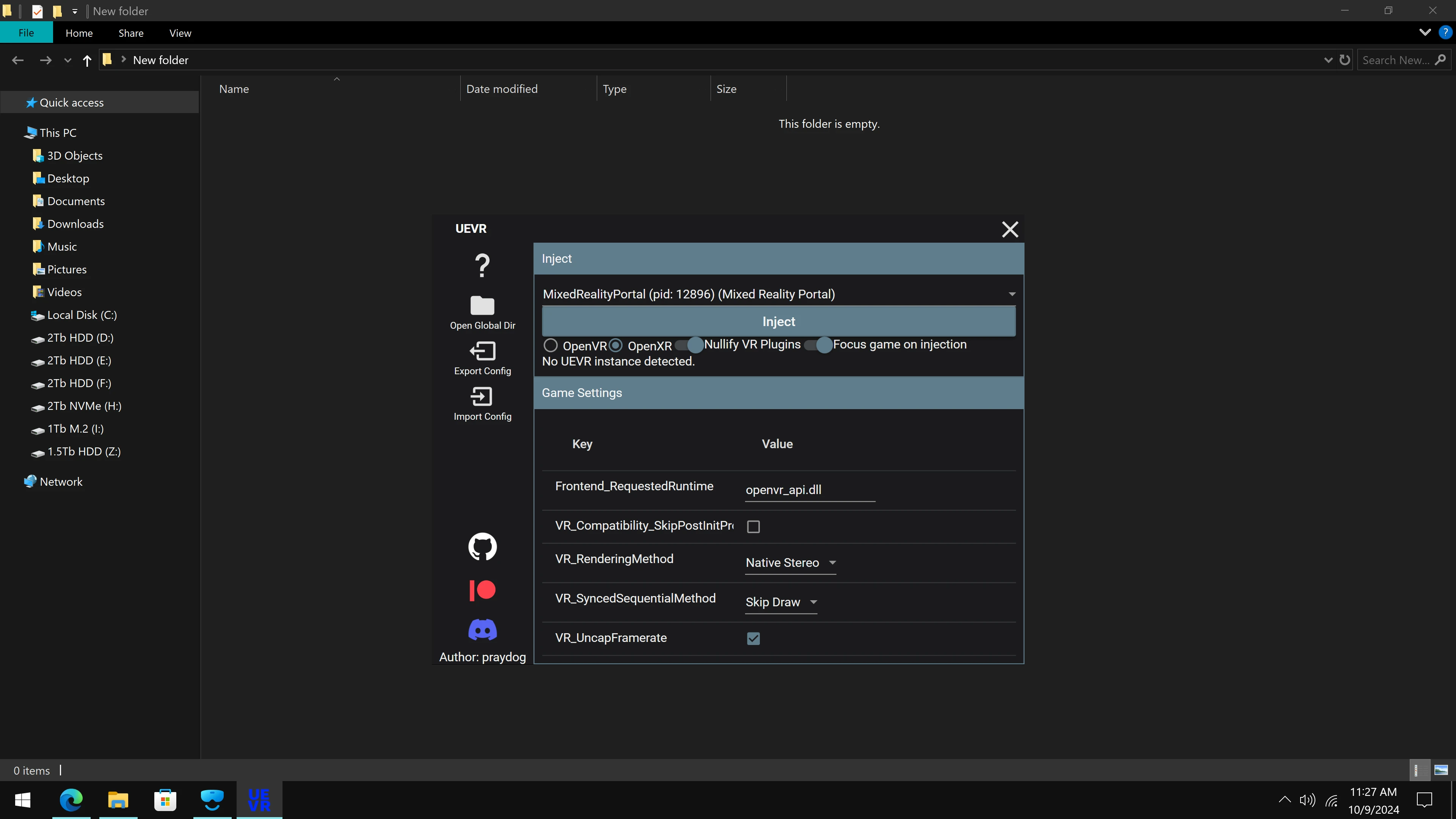
Task: Select the OpenVR radio button
Action: coord(551,345)
